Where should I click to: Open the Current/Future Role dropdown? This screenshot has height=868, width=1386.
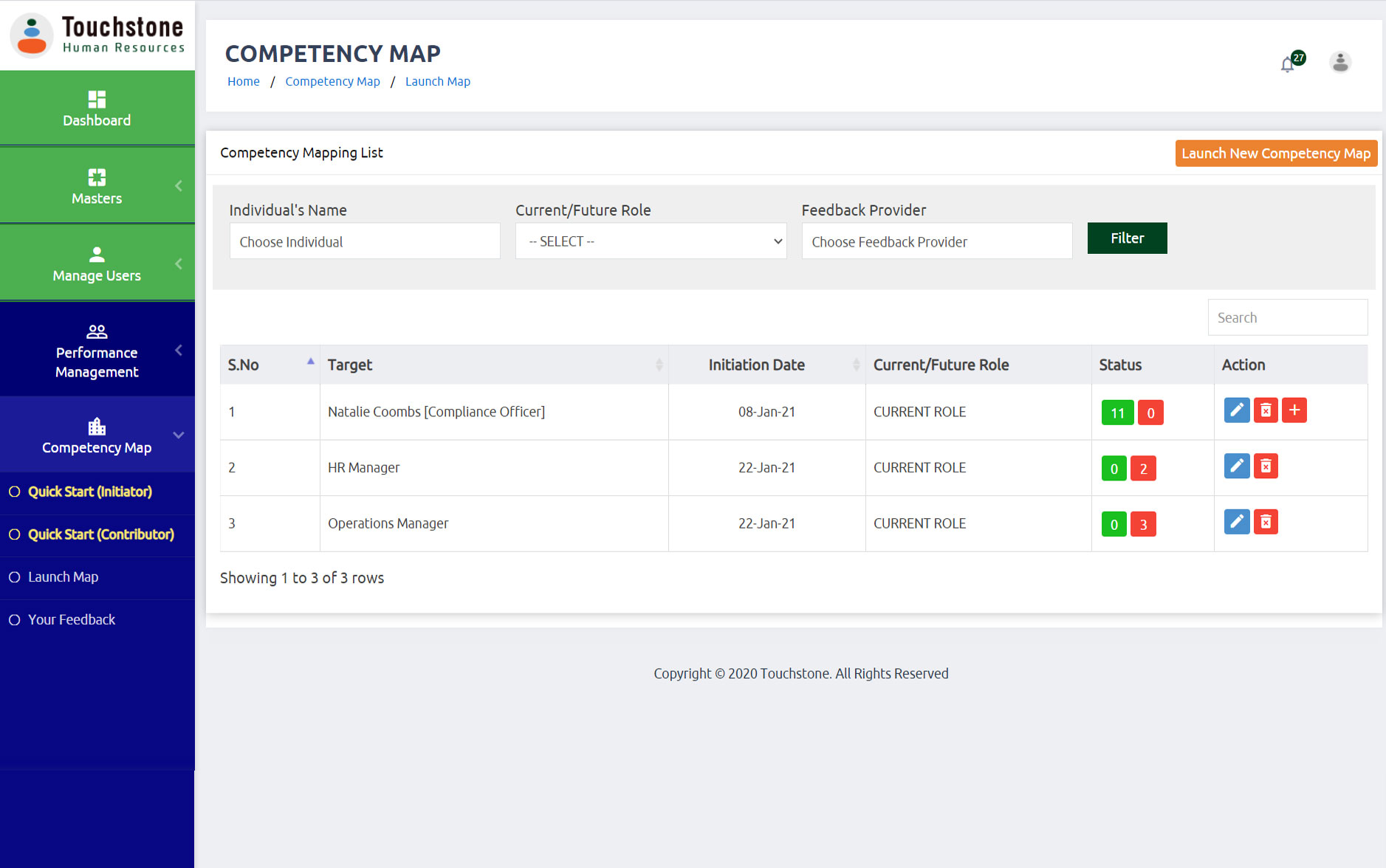coord(651,241)
